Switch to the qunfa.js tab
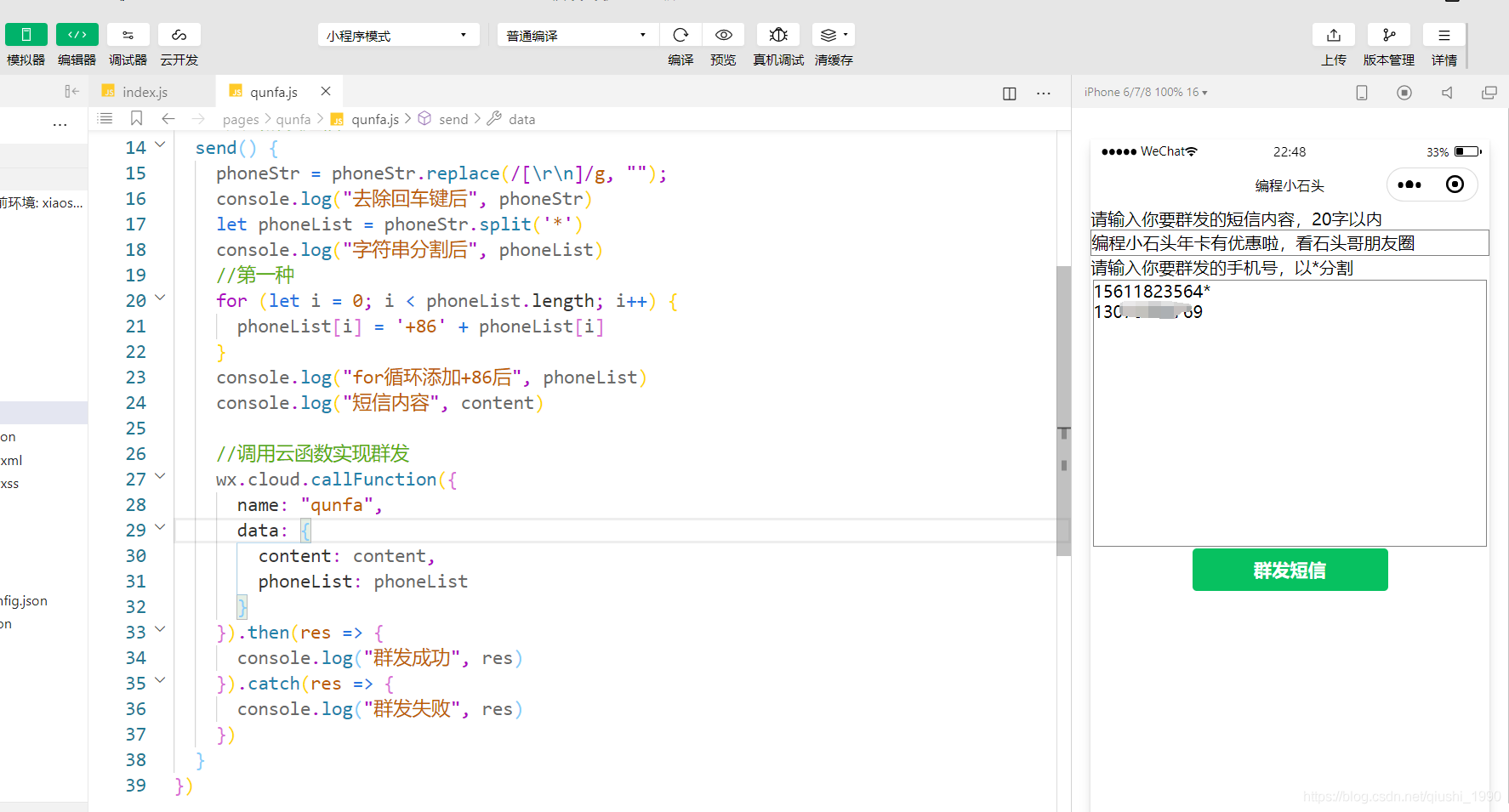Screen dimensions: 1509x812 [x=273, y=92]
